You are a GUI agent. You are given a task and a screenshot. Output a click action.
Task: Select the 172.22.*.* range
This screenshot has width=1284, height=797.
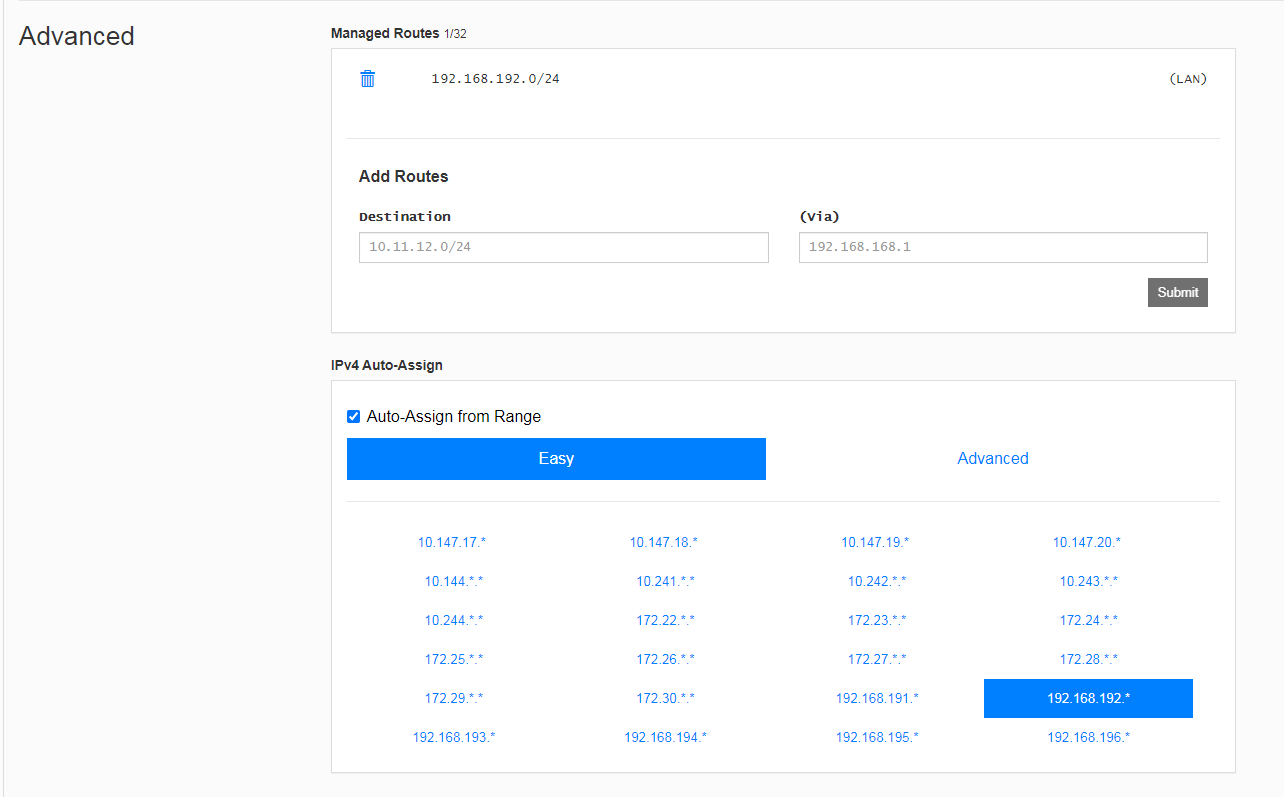point(665,620)
